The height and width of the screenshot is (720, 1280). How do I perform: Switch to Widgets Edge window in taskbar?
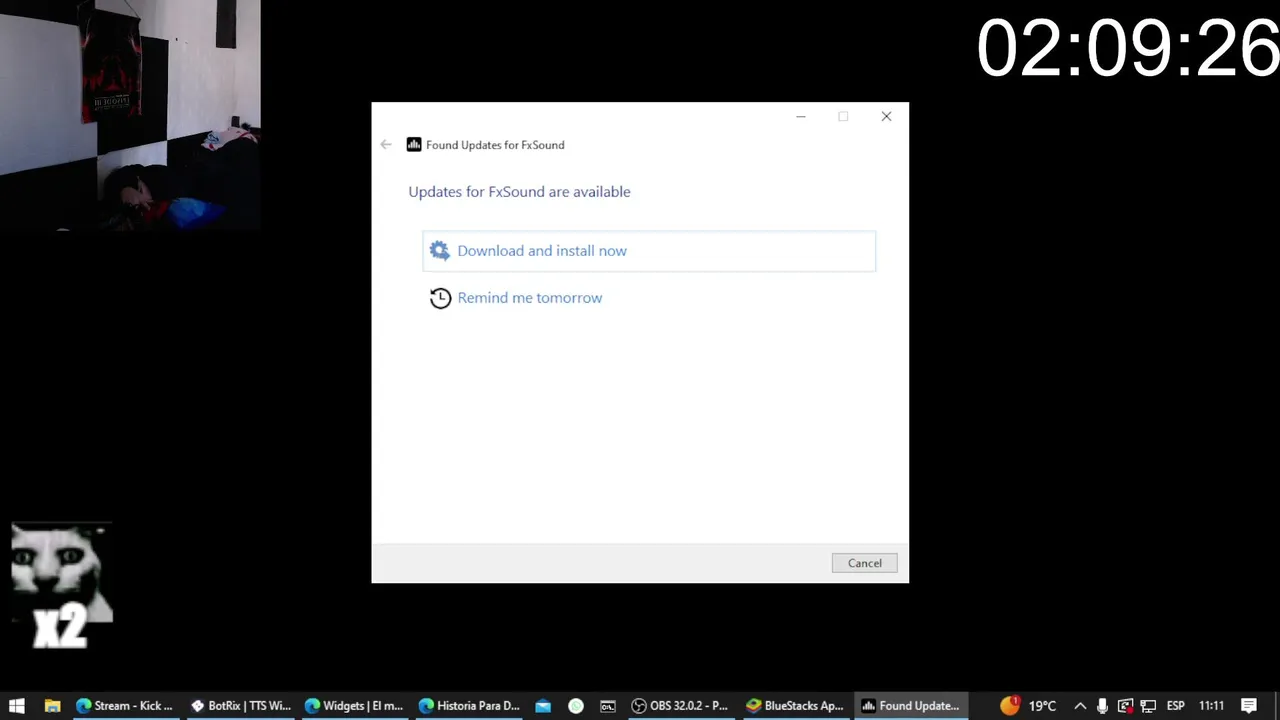click(x=354, y=706)
